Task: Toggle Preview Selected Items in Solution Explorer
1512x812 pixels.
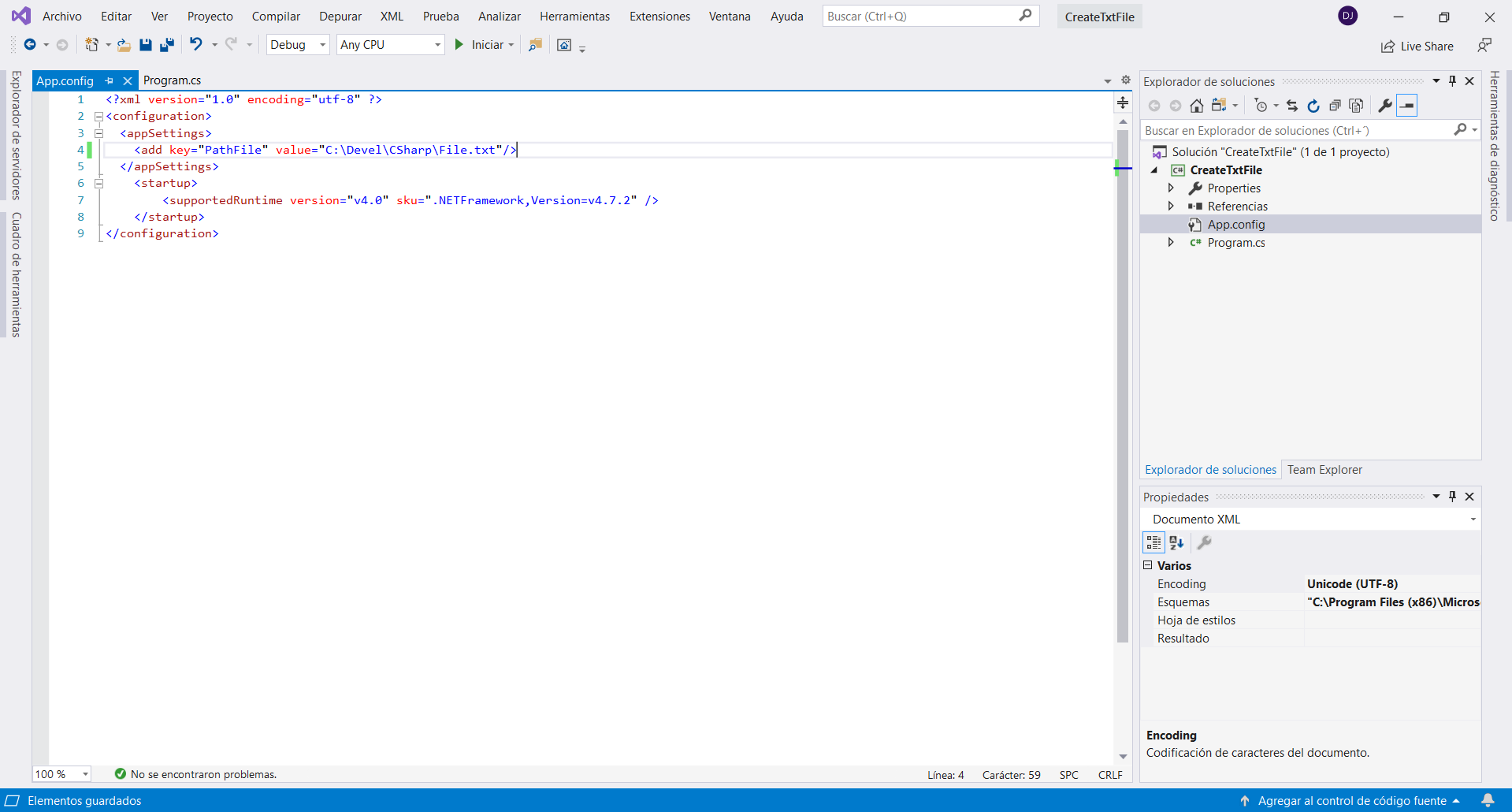Action: pyautogui.click(x=1406, y=106)
